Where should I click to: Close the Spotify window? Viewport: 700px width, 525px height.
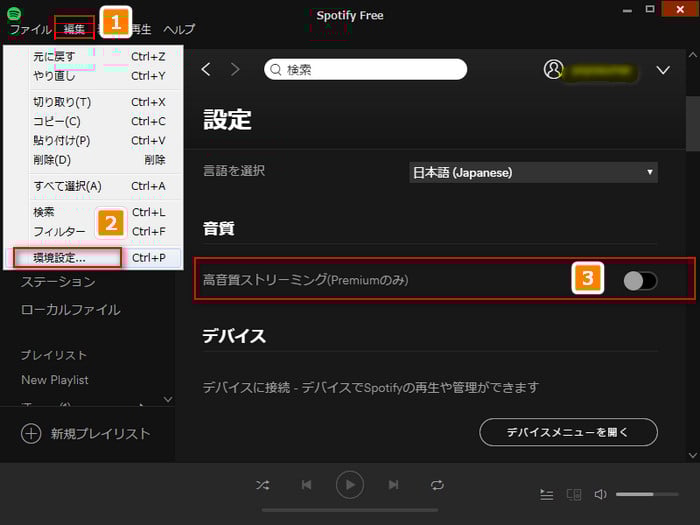tap(680, 9)
